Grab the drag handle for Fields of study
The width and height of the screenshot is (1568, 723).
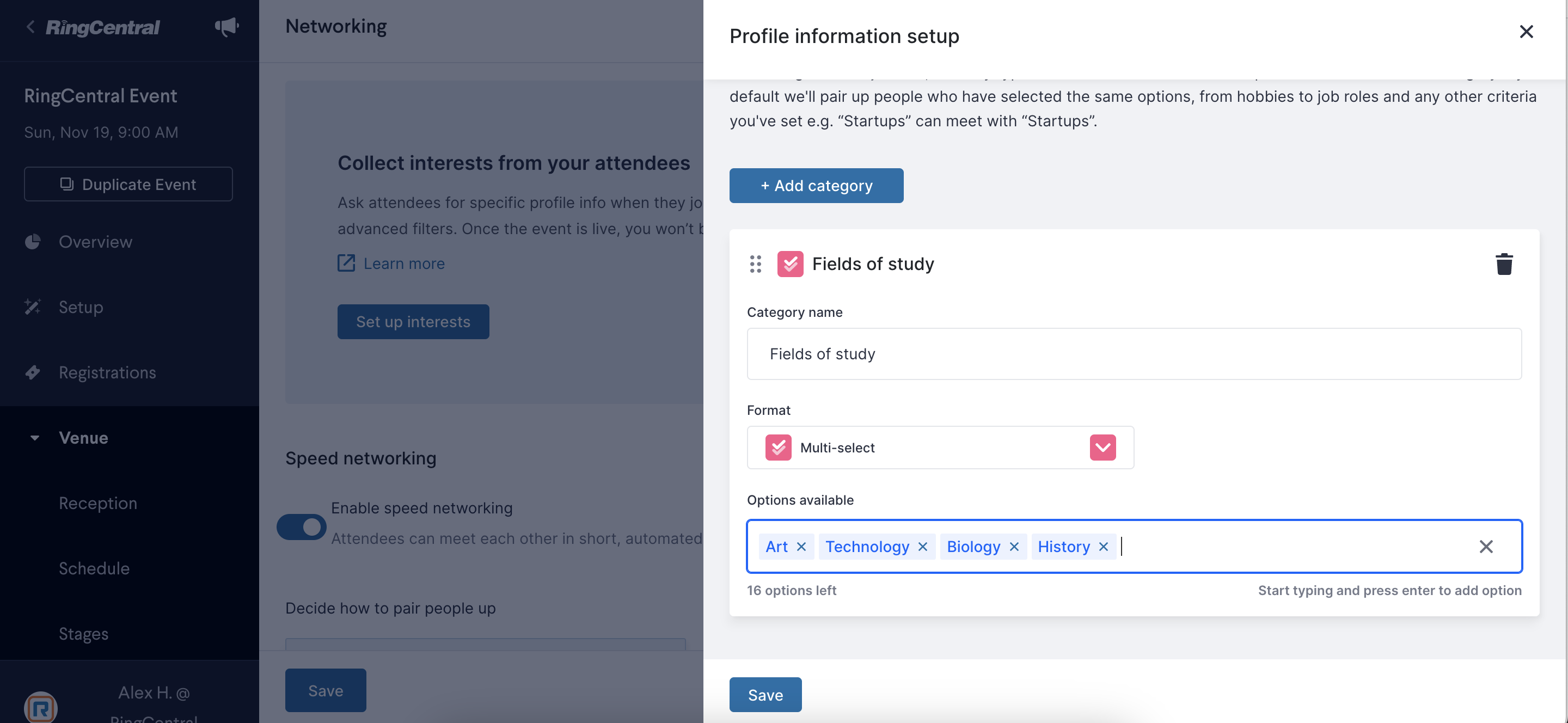click(755, 264)
